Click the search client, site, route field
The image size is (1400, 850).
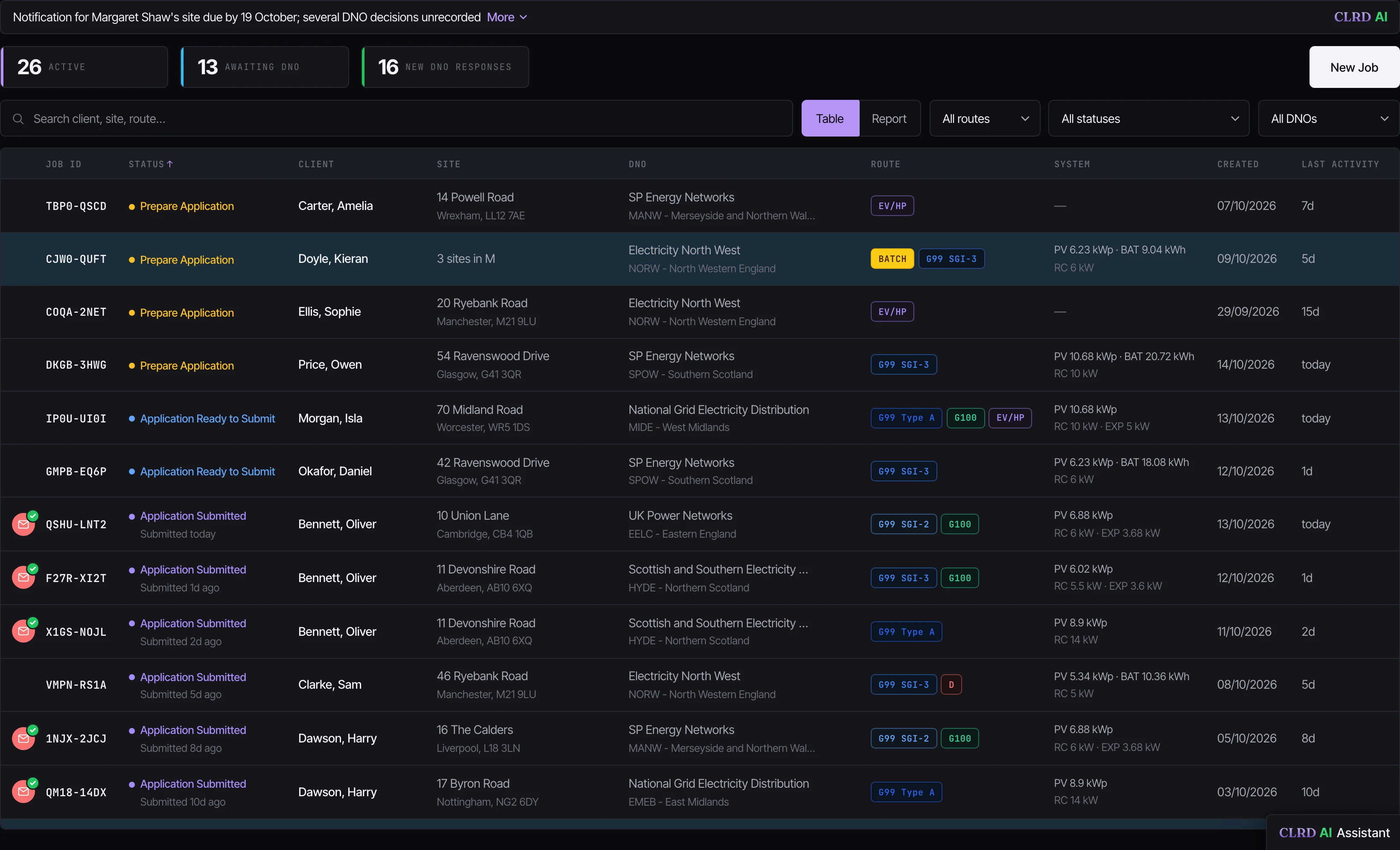(397, 119)
